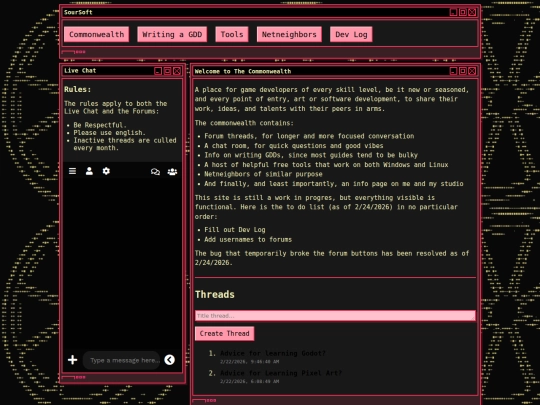Select the 'Threads' heading text
The width and height of the screenshot is (540, 405).
215,294
